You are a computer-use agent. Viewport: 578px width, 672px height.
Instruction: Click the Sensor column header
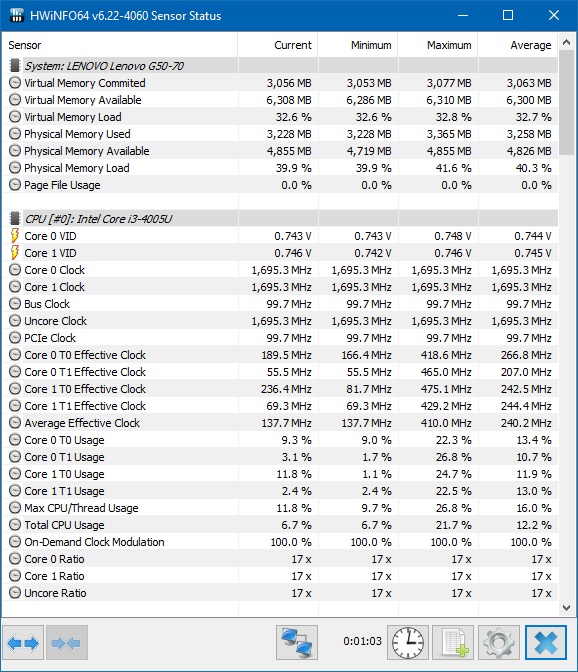click(x=120, y=45)
